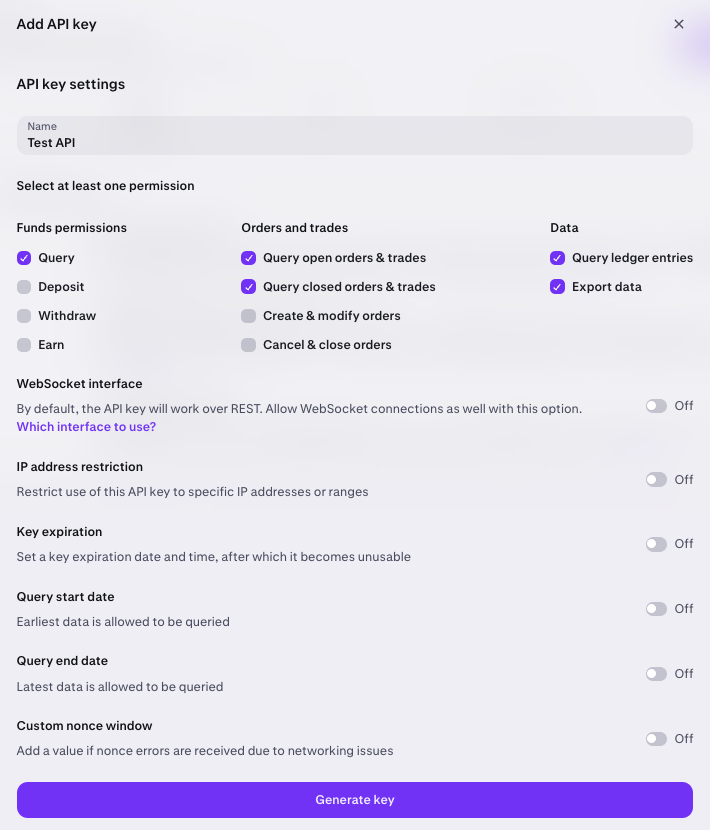Uncheck the Query funds permission

coord(23,258)
